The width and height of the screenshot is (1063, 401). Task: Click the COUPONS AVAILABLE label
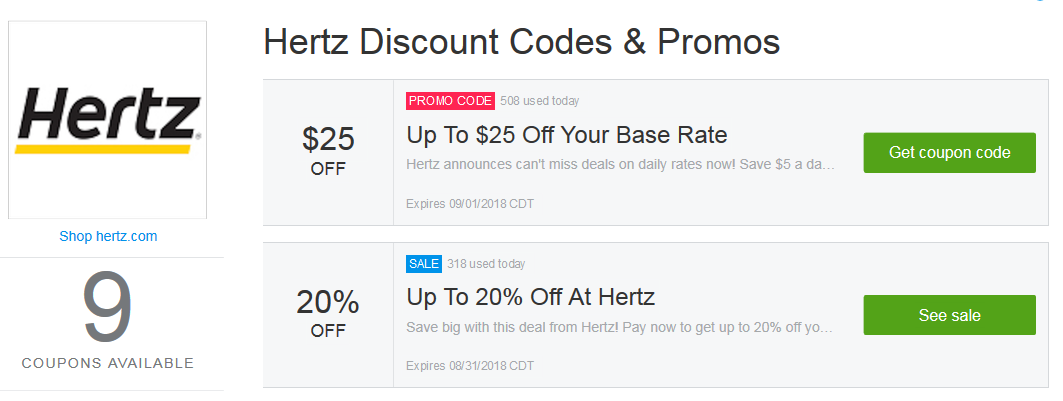click(x=108, y=363)
